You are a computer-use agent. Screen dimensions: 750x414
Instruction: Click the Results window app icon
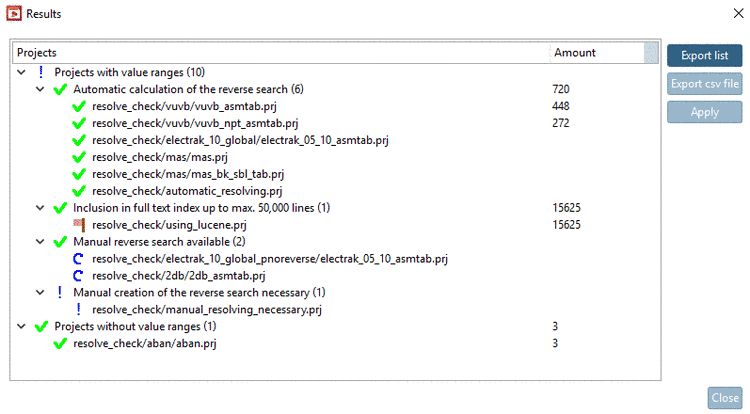click(13, 15)
